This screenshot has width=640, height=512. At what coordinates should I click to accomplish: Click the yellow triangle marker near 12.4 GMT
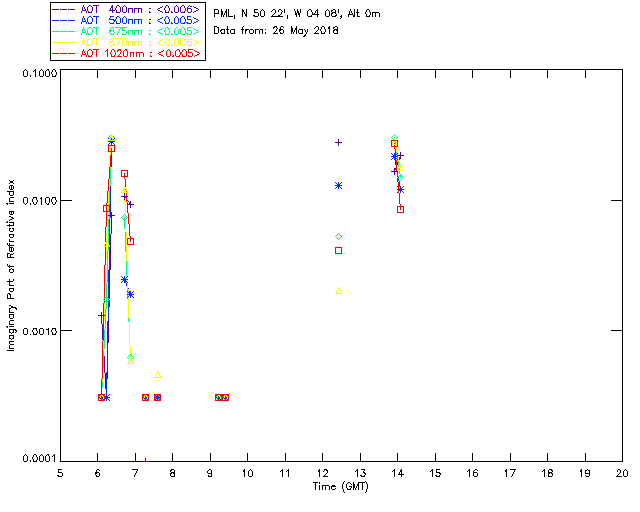pyautogui.click(x=338, y=291)
